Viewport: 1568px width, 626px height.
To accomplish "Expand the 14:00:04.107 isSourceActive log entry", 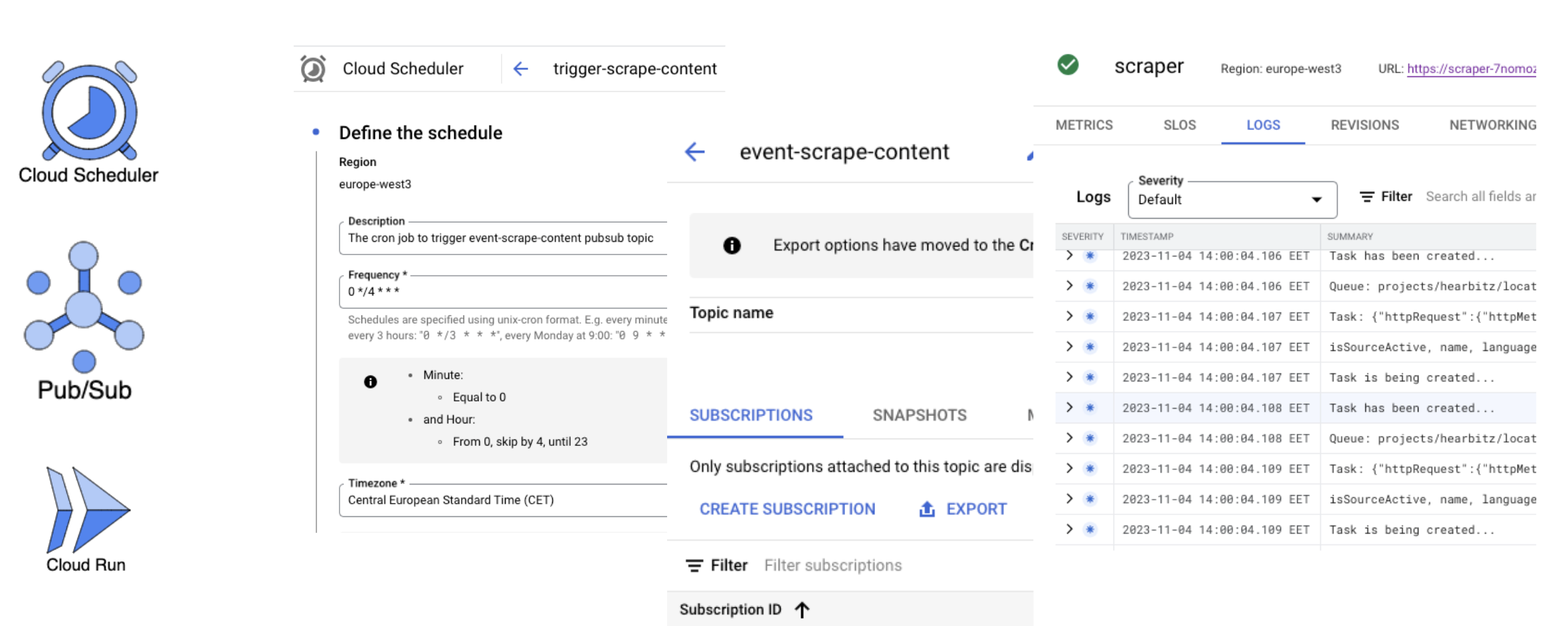I will pyautogui.click(x=1069, y=346).
